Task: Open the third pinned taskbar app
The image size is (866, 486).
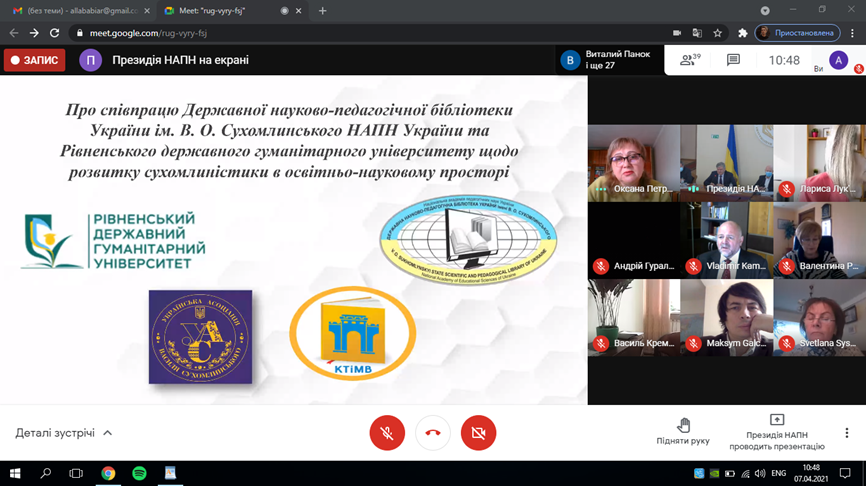Action: click(x=170, y=473)
